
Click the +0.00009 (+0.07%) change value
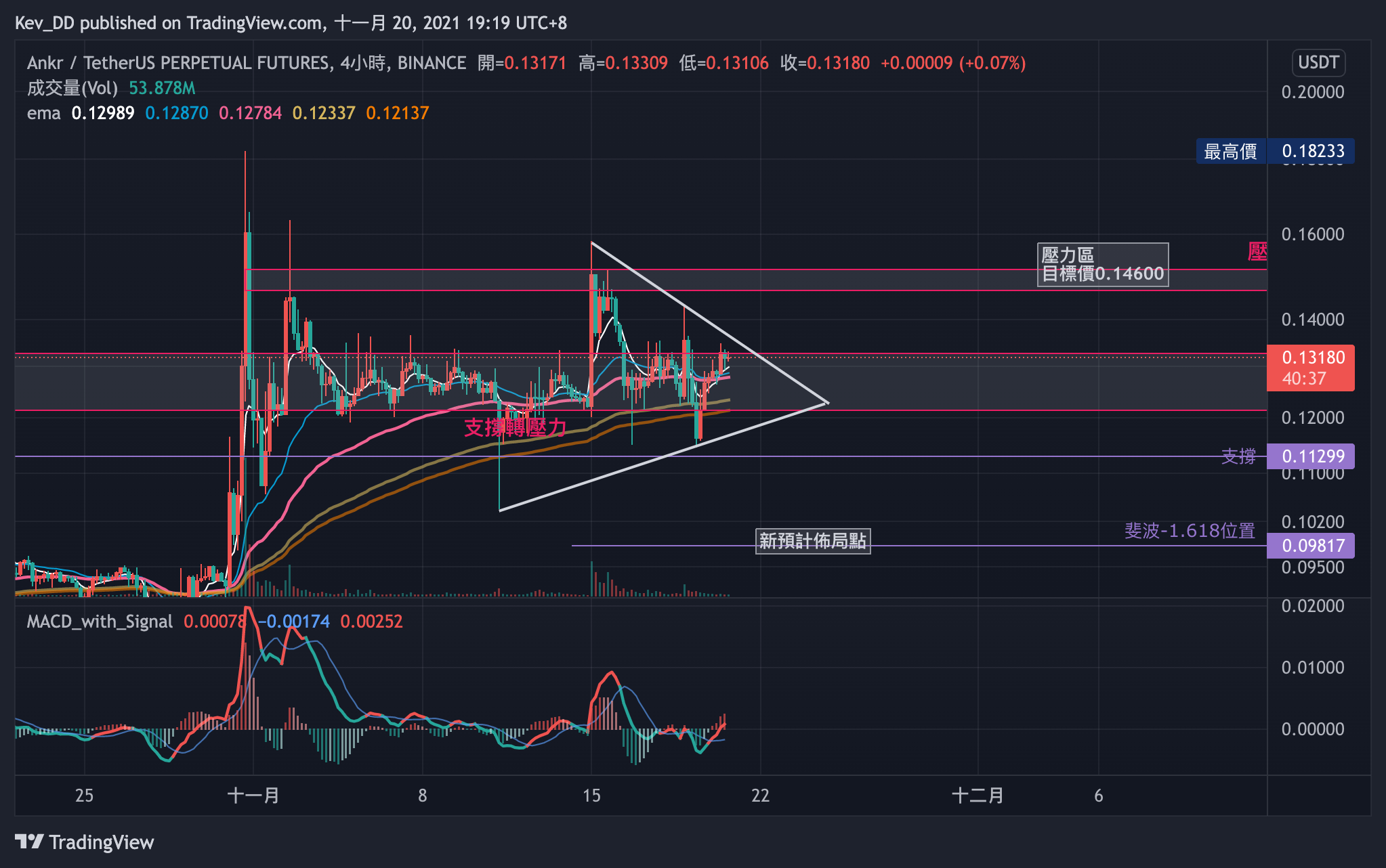pos(953,63)
